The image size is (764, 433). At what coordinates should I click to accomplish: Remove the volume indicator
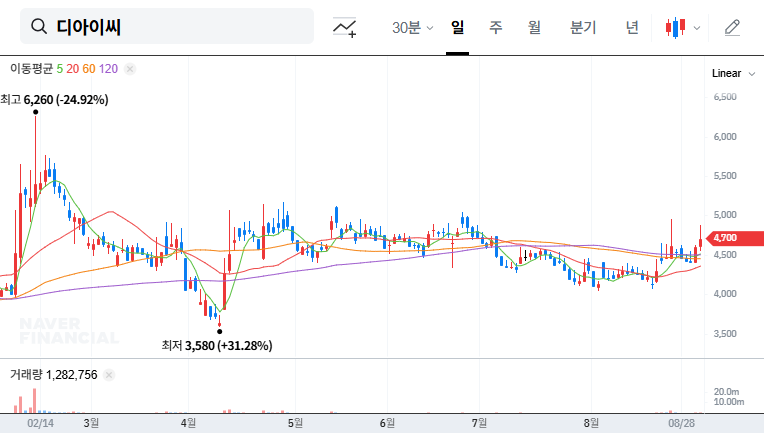[x=109, y=375]
